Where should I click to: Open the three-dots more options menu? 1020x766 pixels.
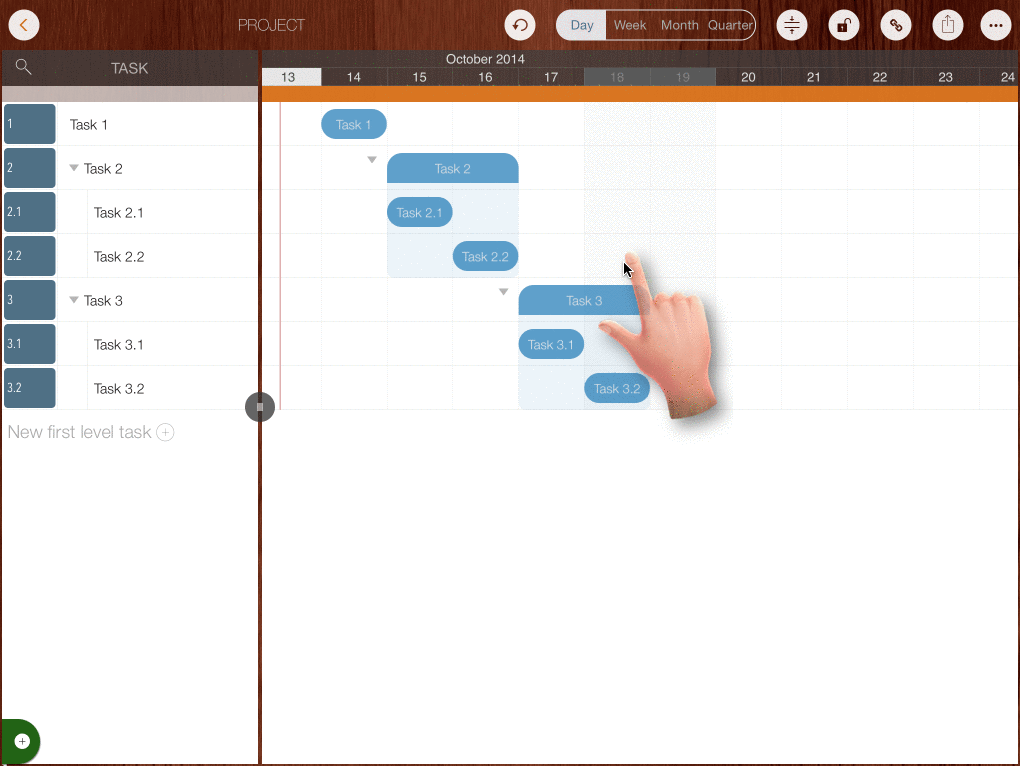click(x=995, y=25)
